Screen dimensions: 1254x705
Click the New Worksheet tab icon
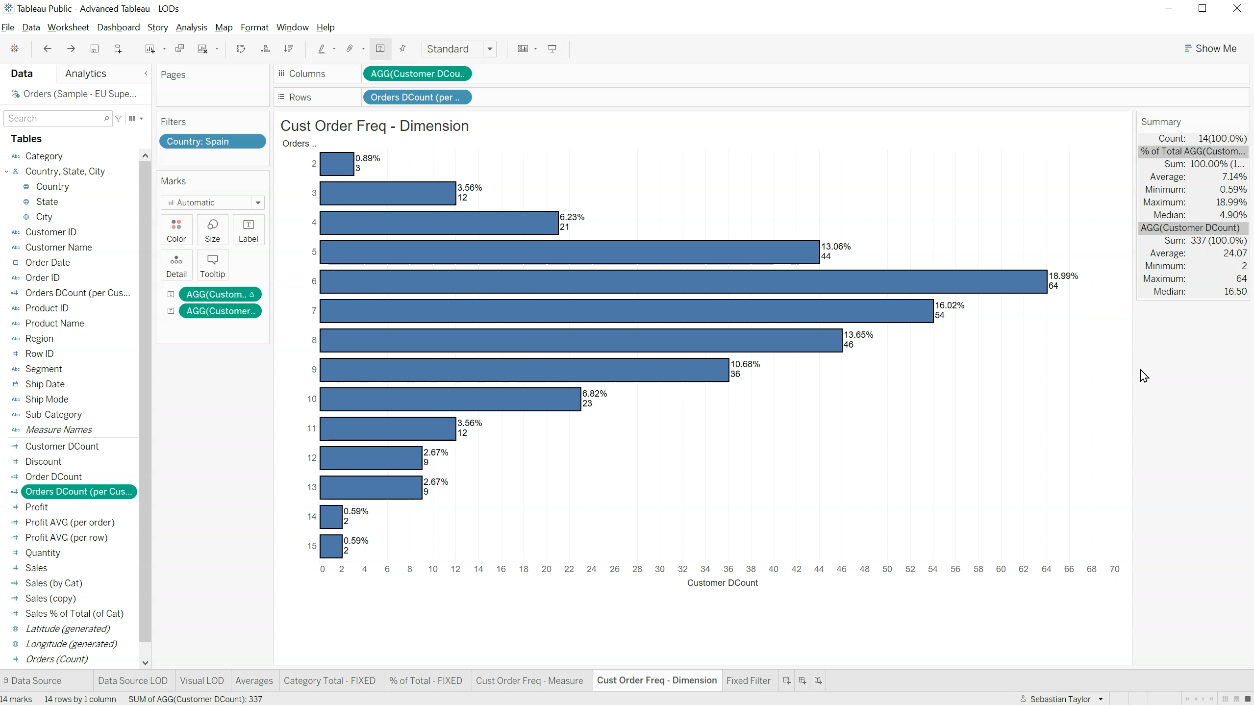pos(787,681)
